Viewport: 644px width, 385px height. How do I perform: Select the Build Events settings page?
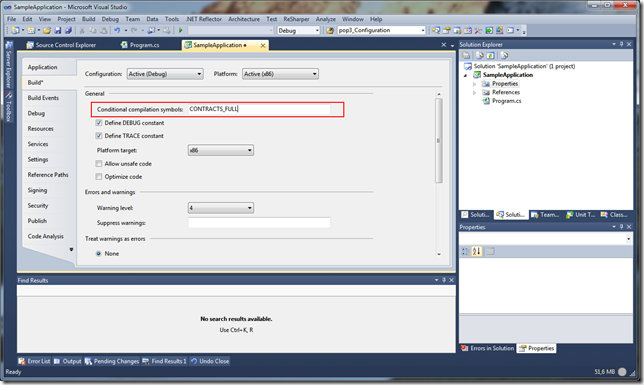43,98
